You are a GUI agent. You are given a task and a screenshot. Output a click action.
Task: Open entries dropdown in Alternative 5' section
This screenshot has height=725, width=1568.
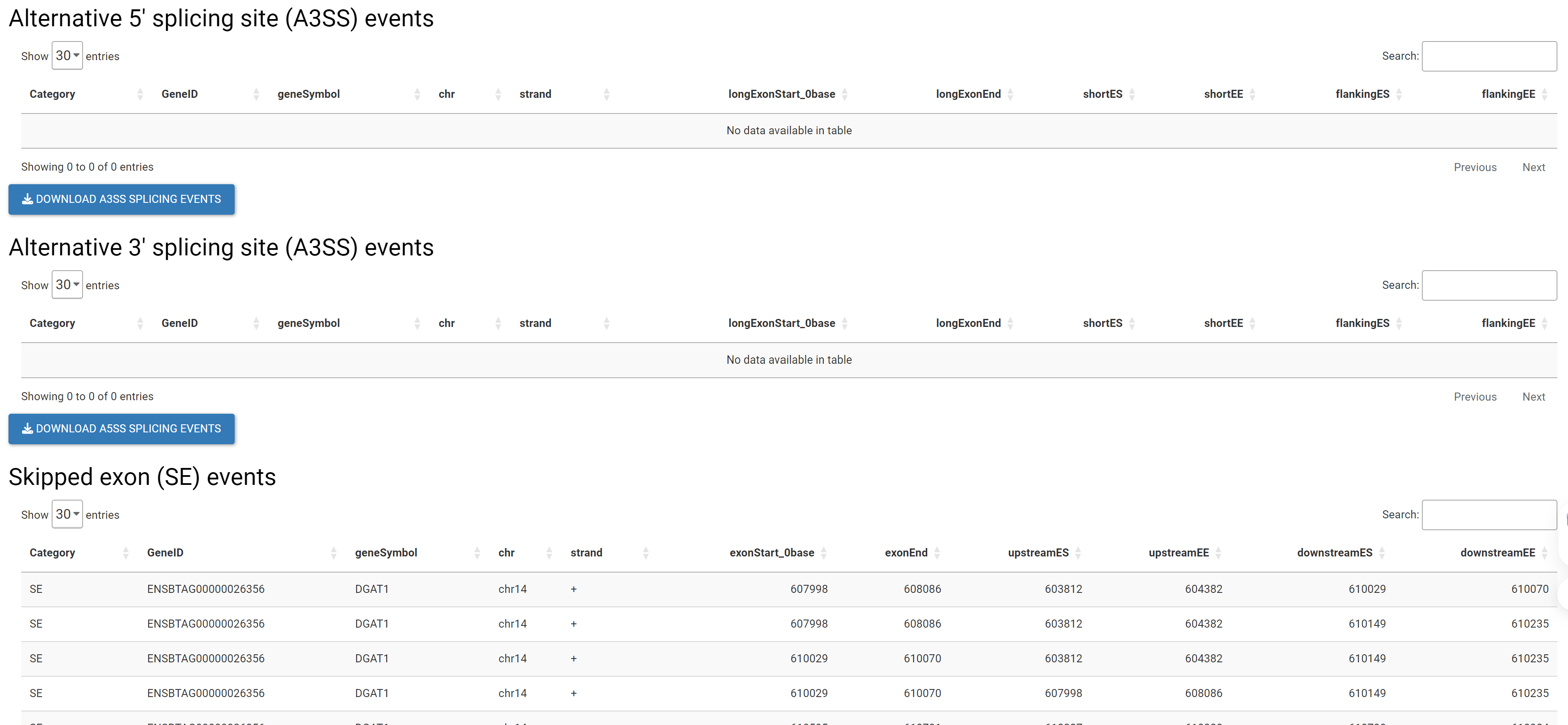(67, 56)
